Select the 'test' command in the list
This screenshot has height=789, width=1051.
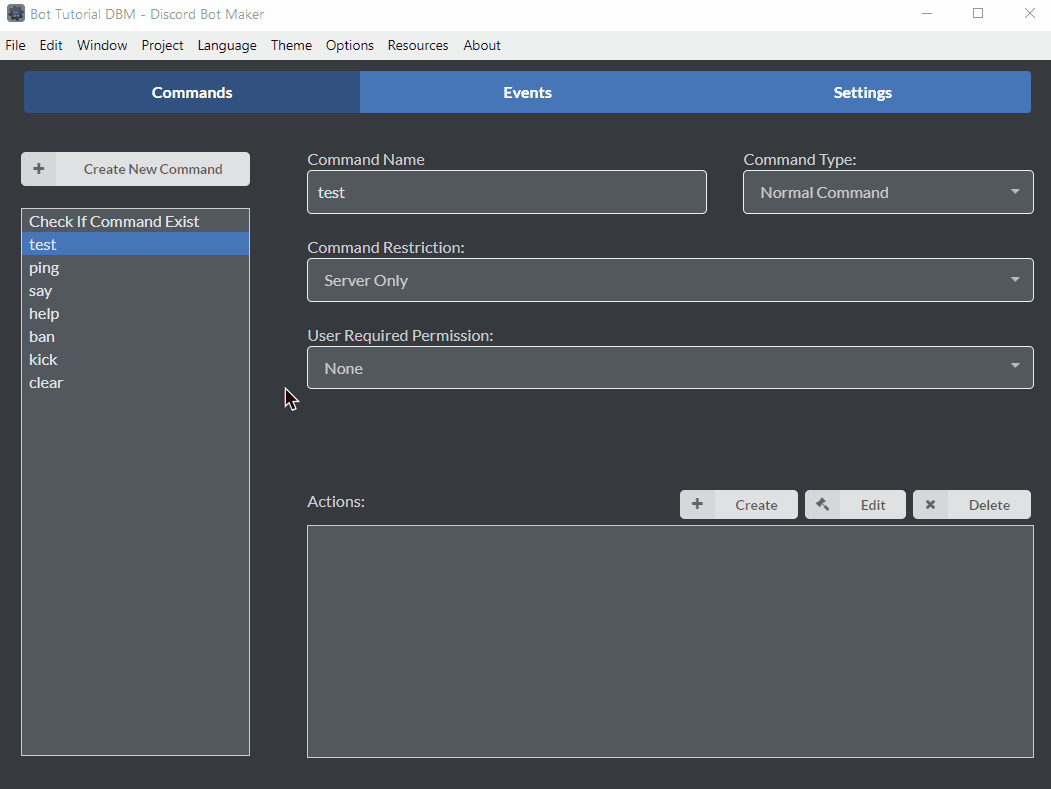pos(135,244)
